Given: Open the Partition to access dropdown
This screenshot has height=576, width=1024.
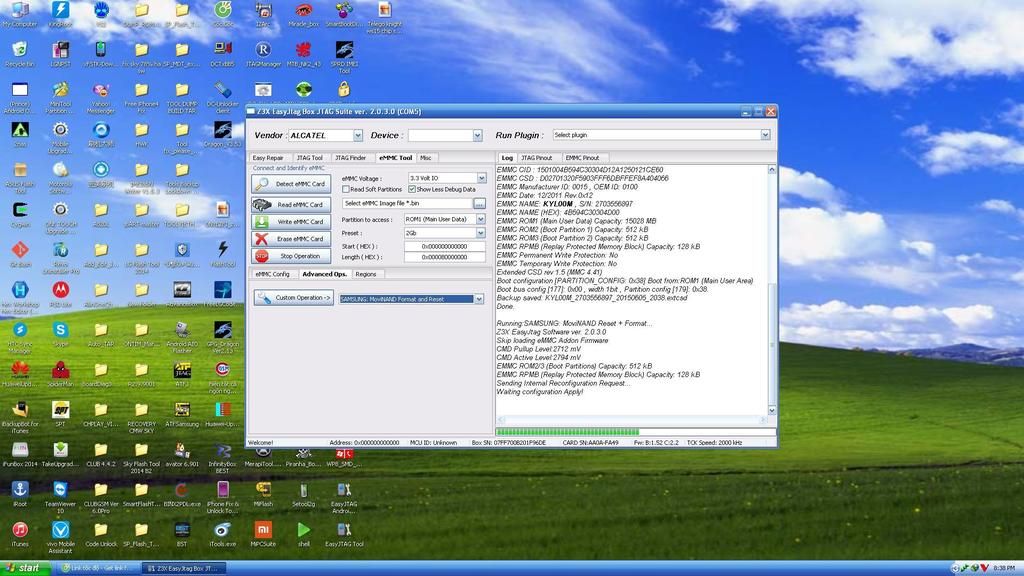Looking at the screenshot, I should (481, 219).
